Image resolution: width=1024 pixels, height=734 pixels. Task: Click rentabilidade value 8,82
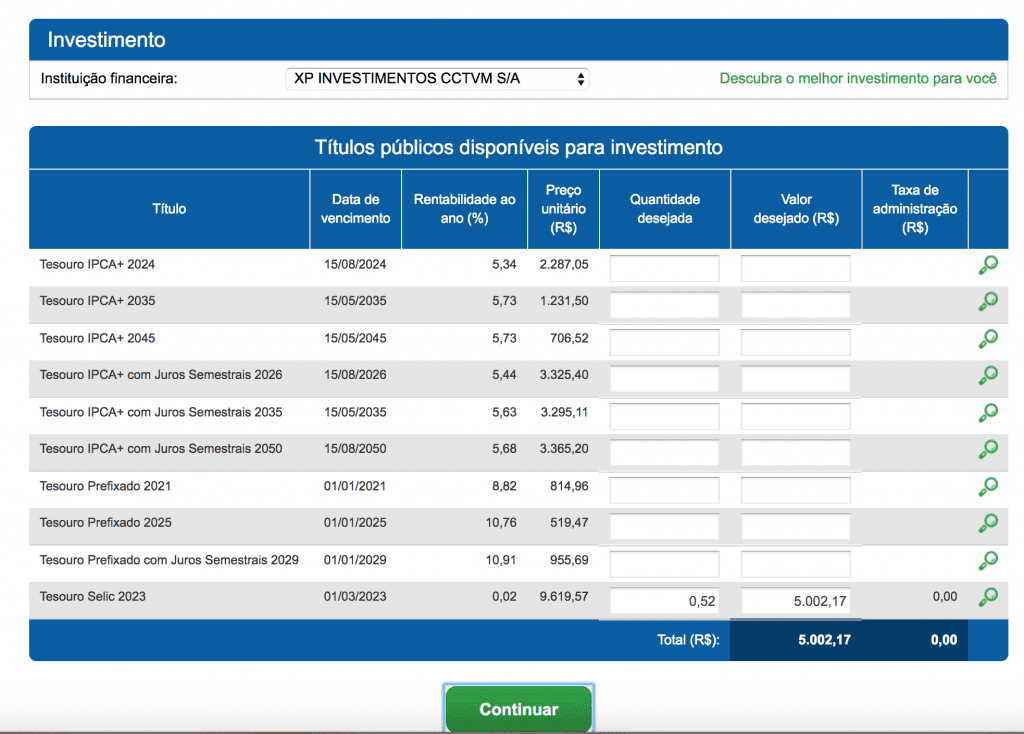click(x=504, y=486)
